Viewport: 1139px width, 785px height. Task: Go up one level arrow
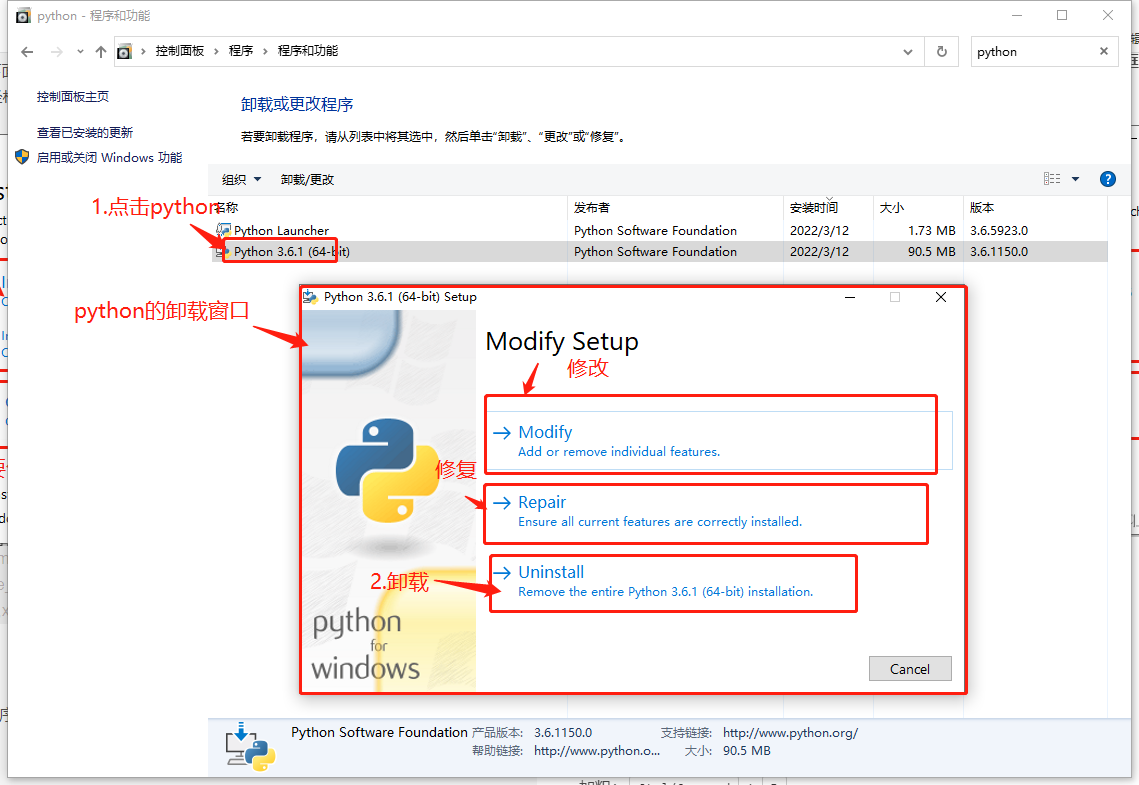coord(101,52)
